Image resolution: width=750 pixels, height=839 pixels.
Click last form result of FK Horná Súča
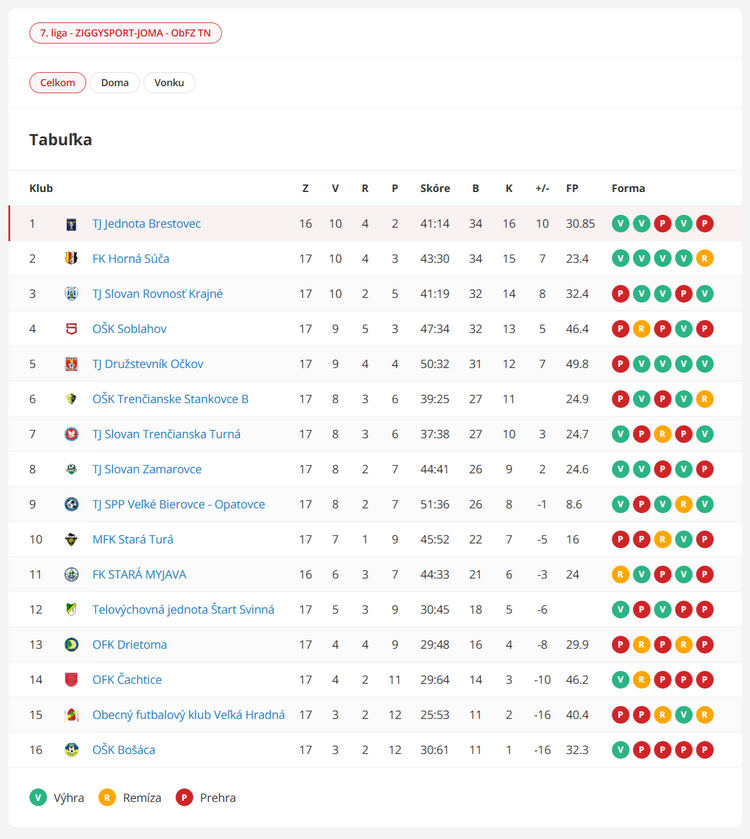point(704,259)
